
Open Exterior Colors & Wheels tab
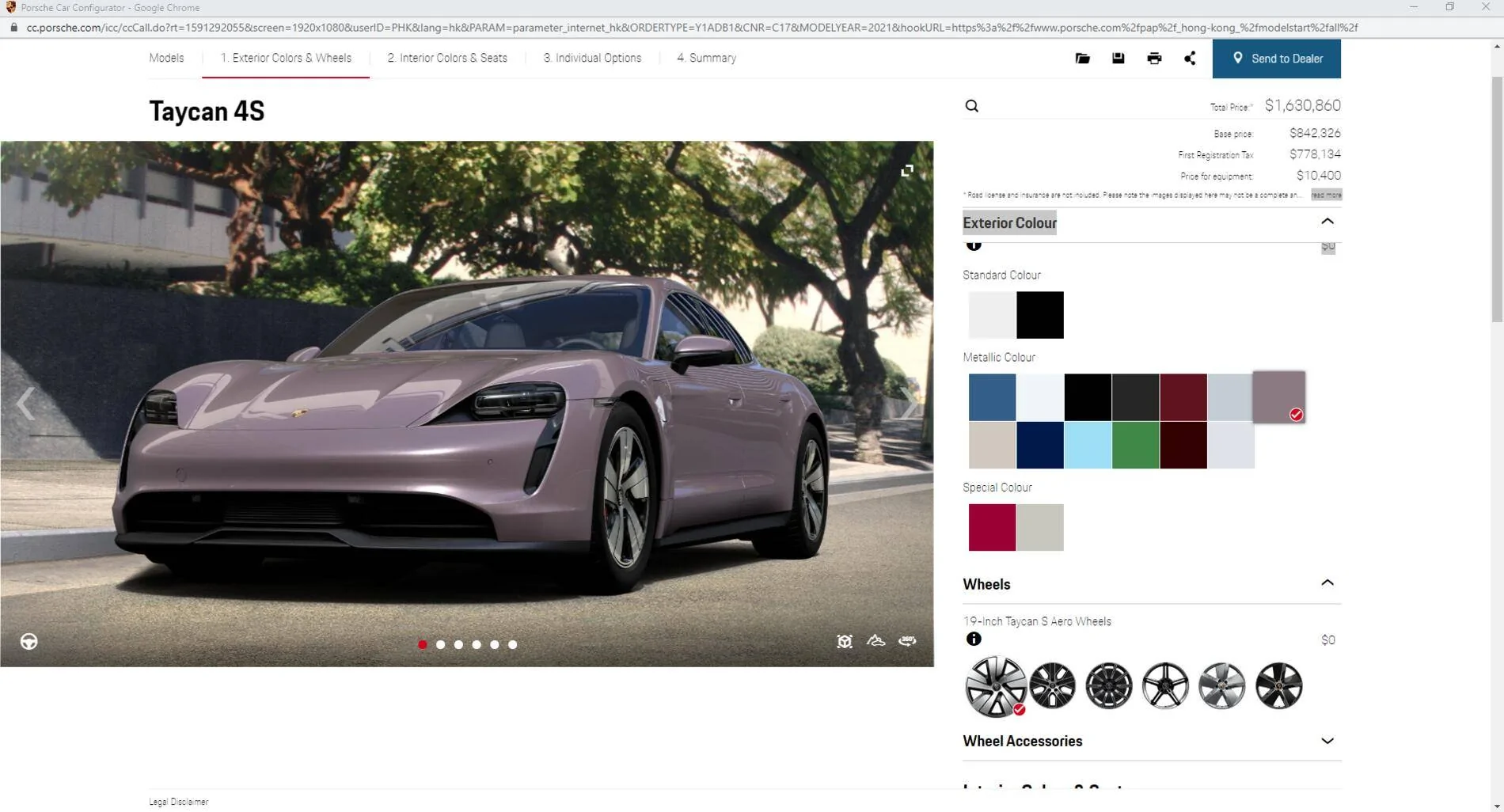click(x=286, y=58)
